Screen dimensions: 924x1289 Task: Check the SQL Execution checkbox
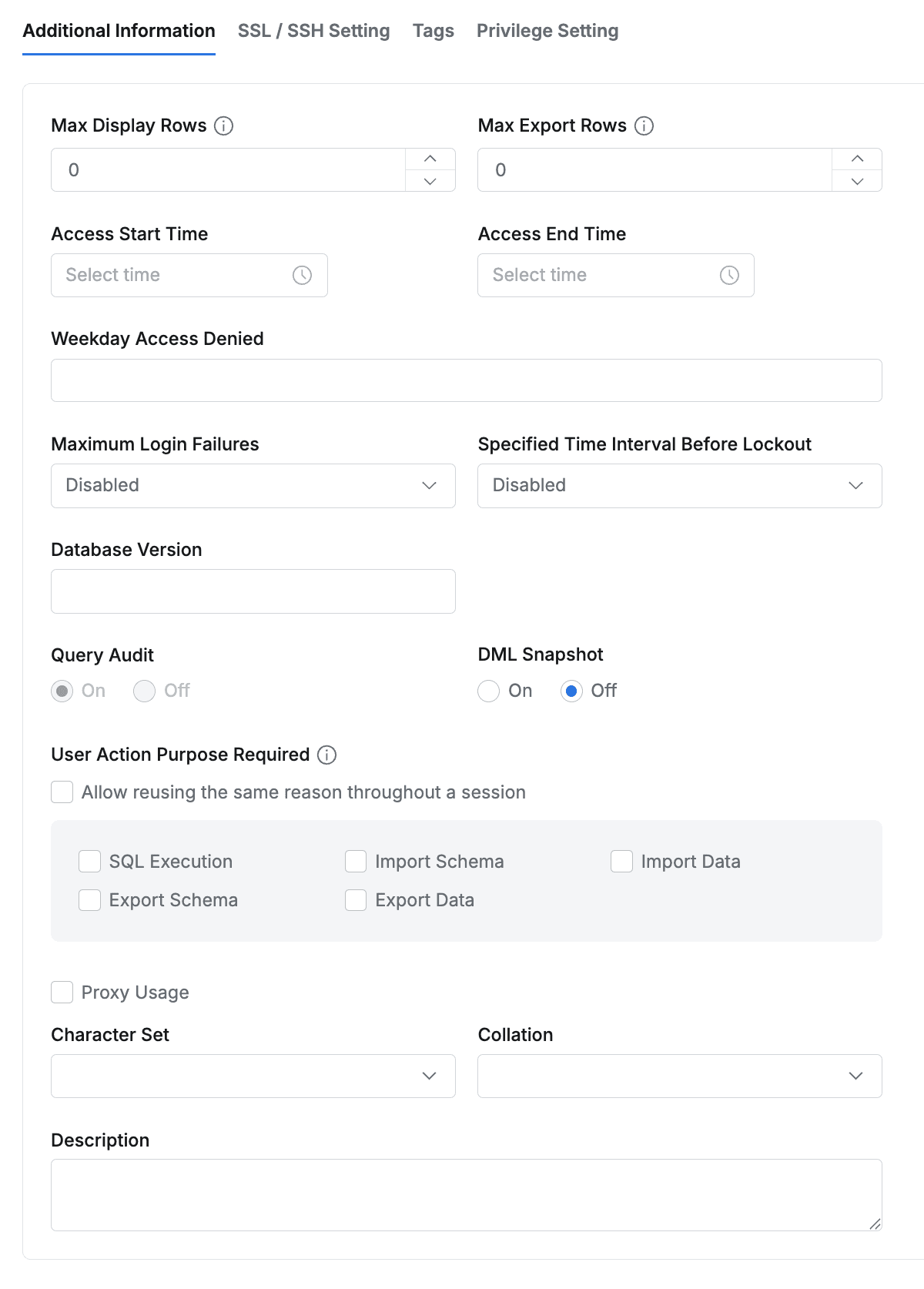pyautogui.click(x=89, y=861)
